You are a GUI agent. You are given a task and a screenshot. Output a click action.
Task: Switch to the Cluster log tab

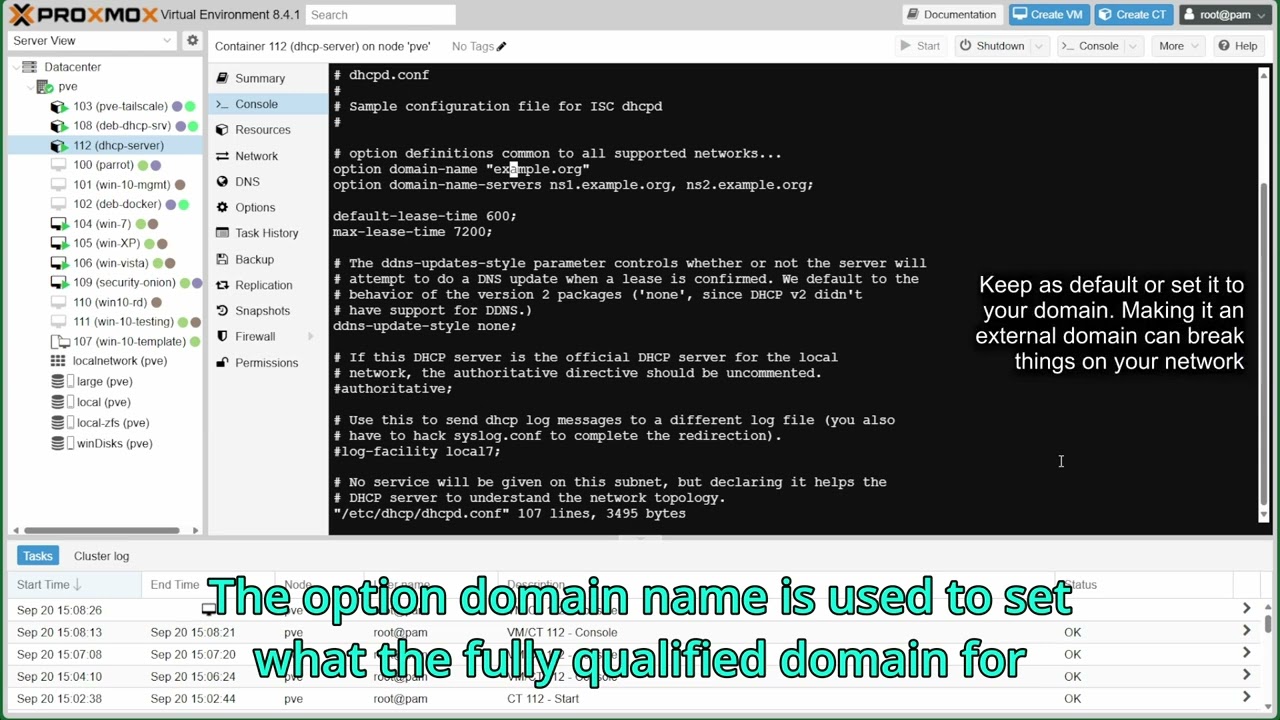101,556
